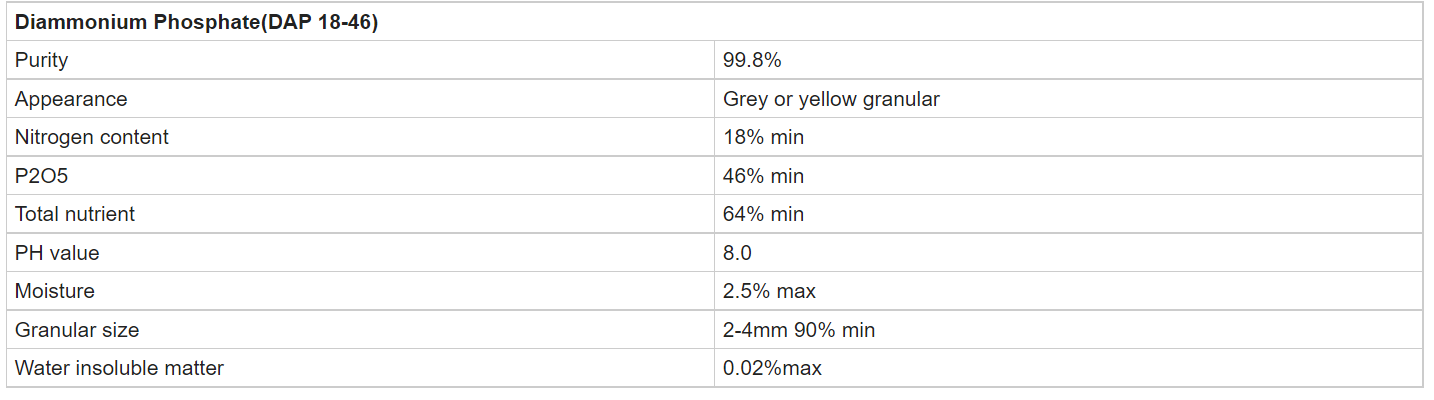
Task: Click the 46% min value cell
Action: click(x=763, y=176)
